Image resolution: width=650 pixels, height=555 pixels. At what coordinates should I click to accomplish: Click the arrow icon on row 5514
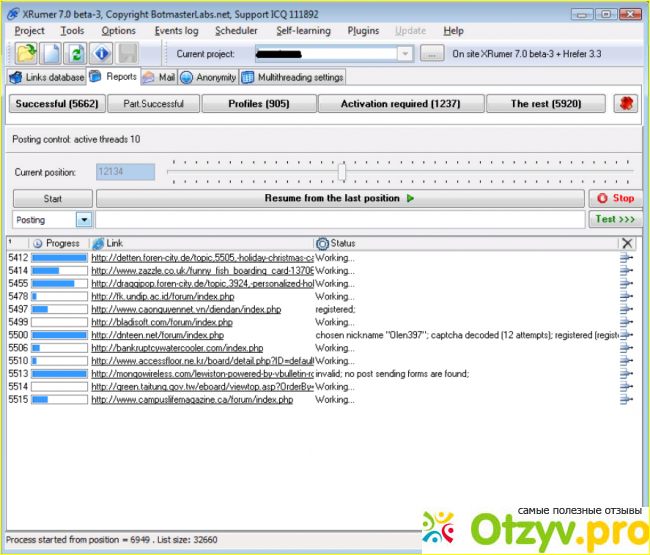[626, 386]
